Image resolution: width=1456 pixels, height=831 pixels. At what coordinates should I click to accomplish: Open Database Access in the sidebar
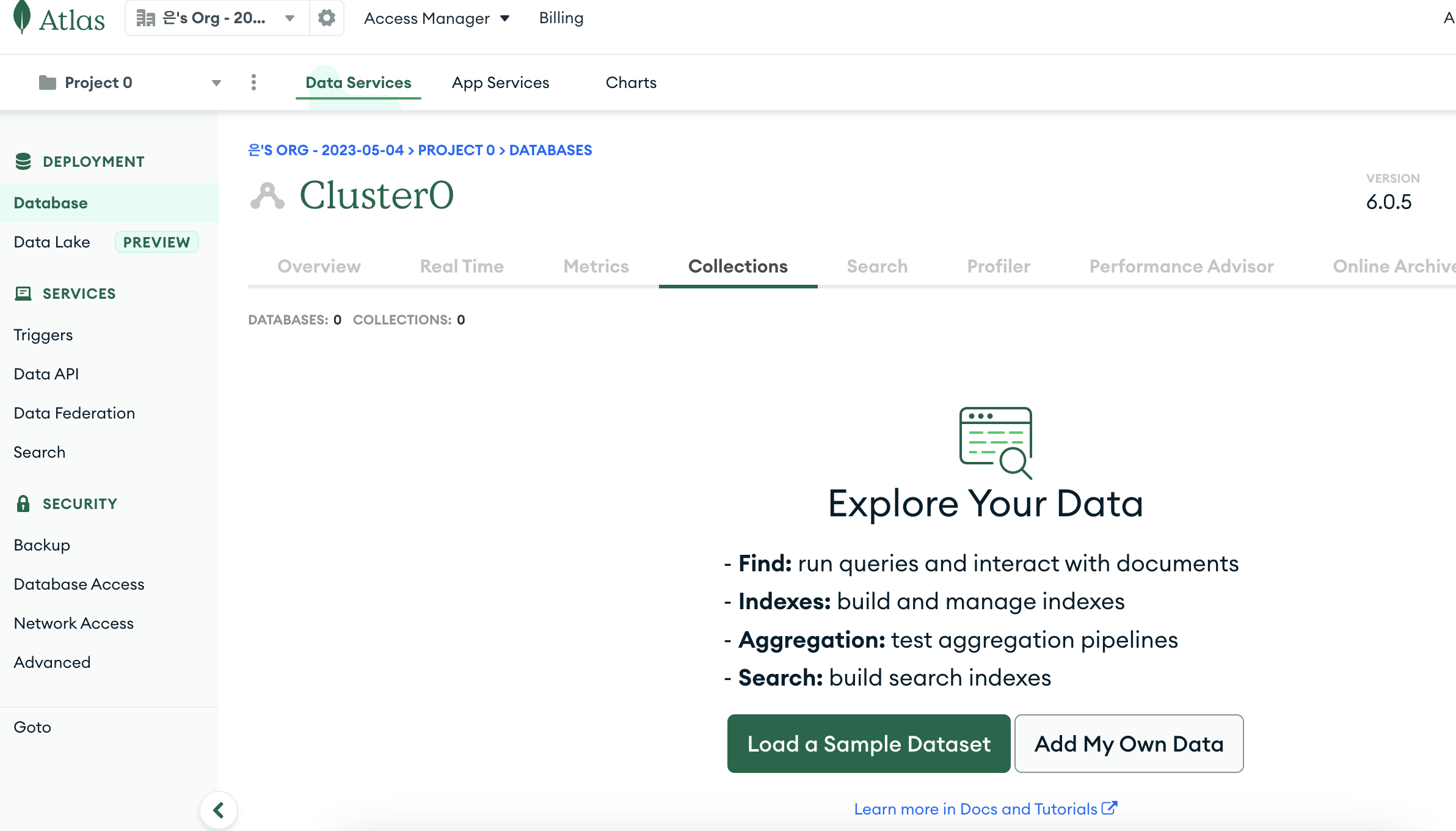(79, 584)
